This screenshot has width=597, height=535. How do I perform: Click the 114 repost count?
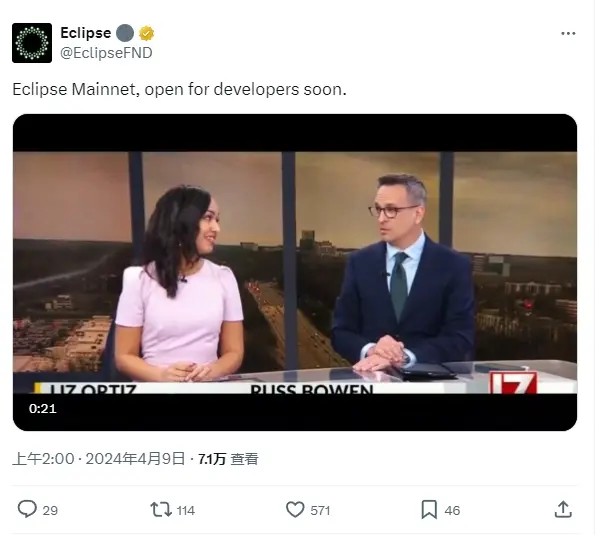click(186, 510)
